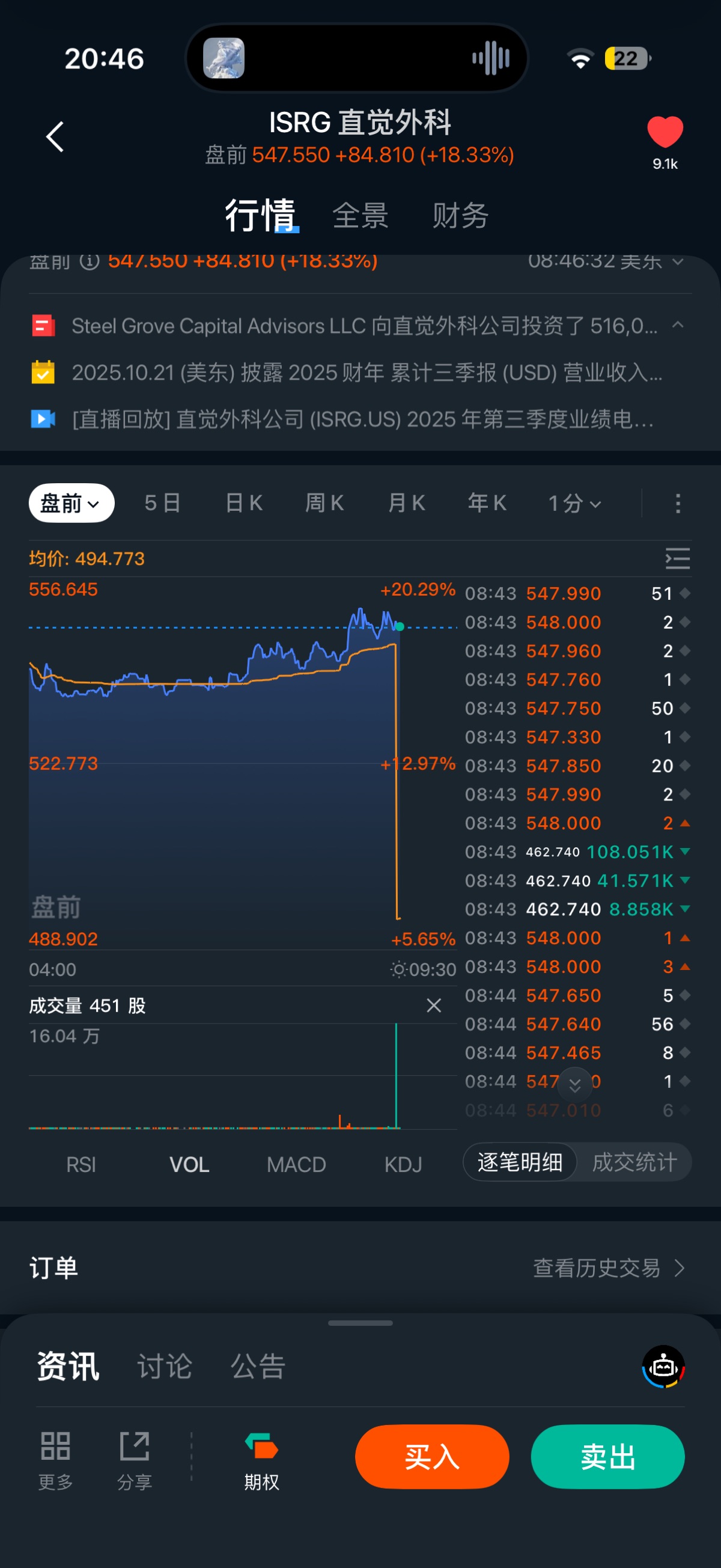Tap the 分享 share icon
This screenshot has height=1568, width=721.
tap(135, 1446)
